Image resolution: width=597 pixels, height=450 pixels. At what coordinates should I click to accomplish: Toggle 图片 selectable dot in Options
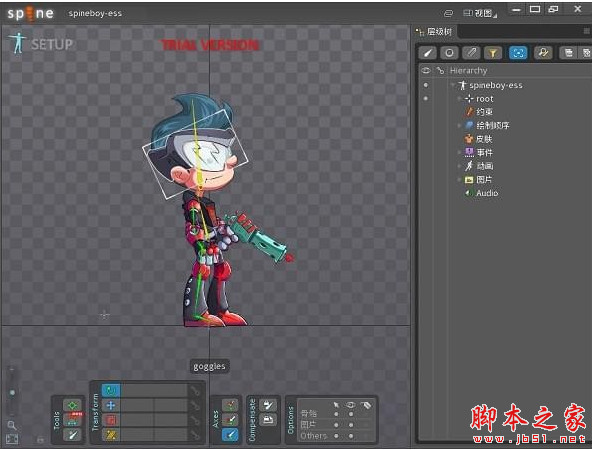click(x=336, y=425)
